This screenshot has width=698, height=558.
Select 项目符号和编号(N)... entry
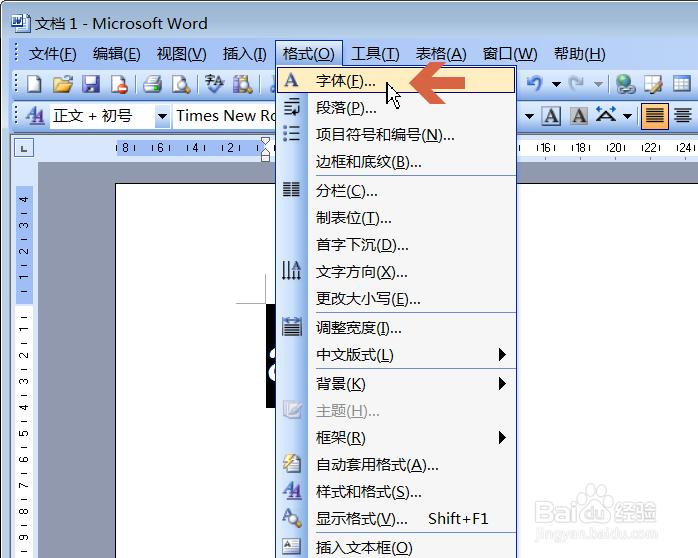[396, 134]
